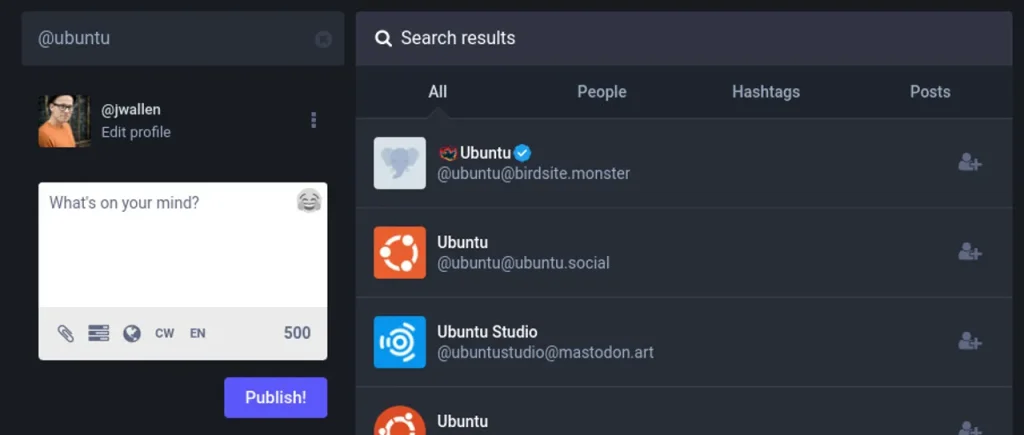
Task: Open the emoji picker in compose box
Action: pos(309,201)
